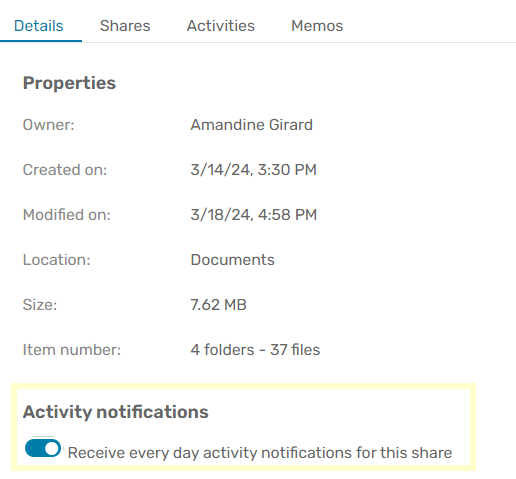
Task: Click the Size label
Action: (40, 305)
